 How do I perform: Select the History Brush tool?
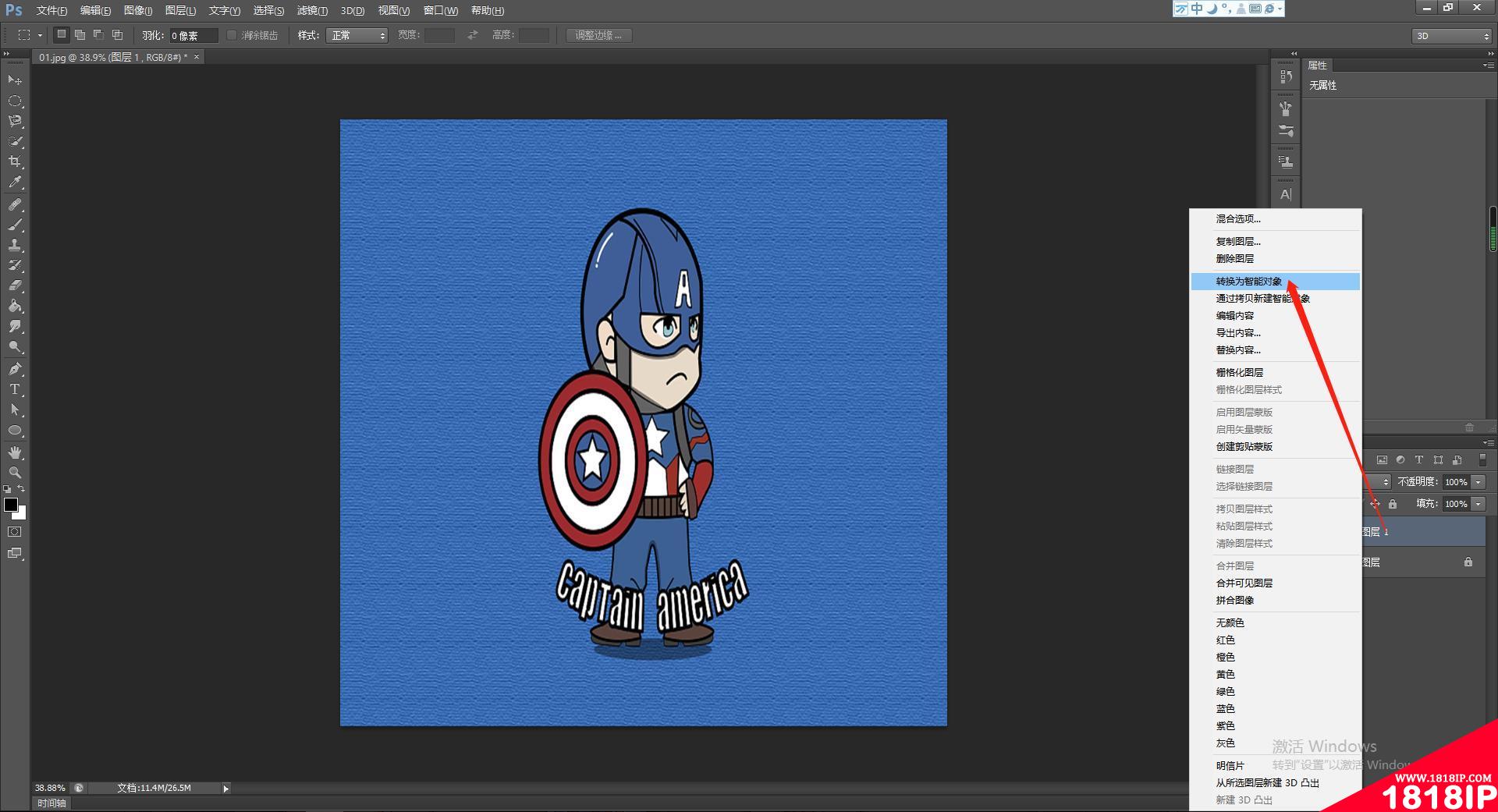[x=15, y=265]
